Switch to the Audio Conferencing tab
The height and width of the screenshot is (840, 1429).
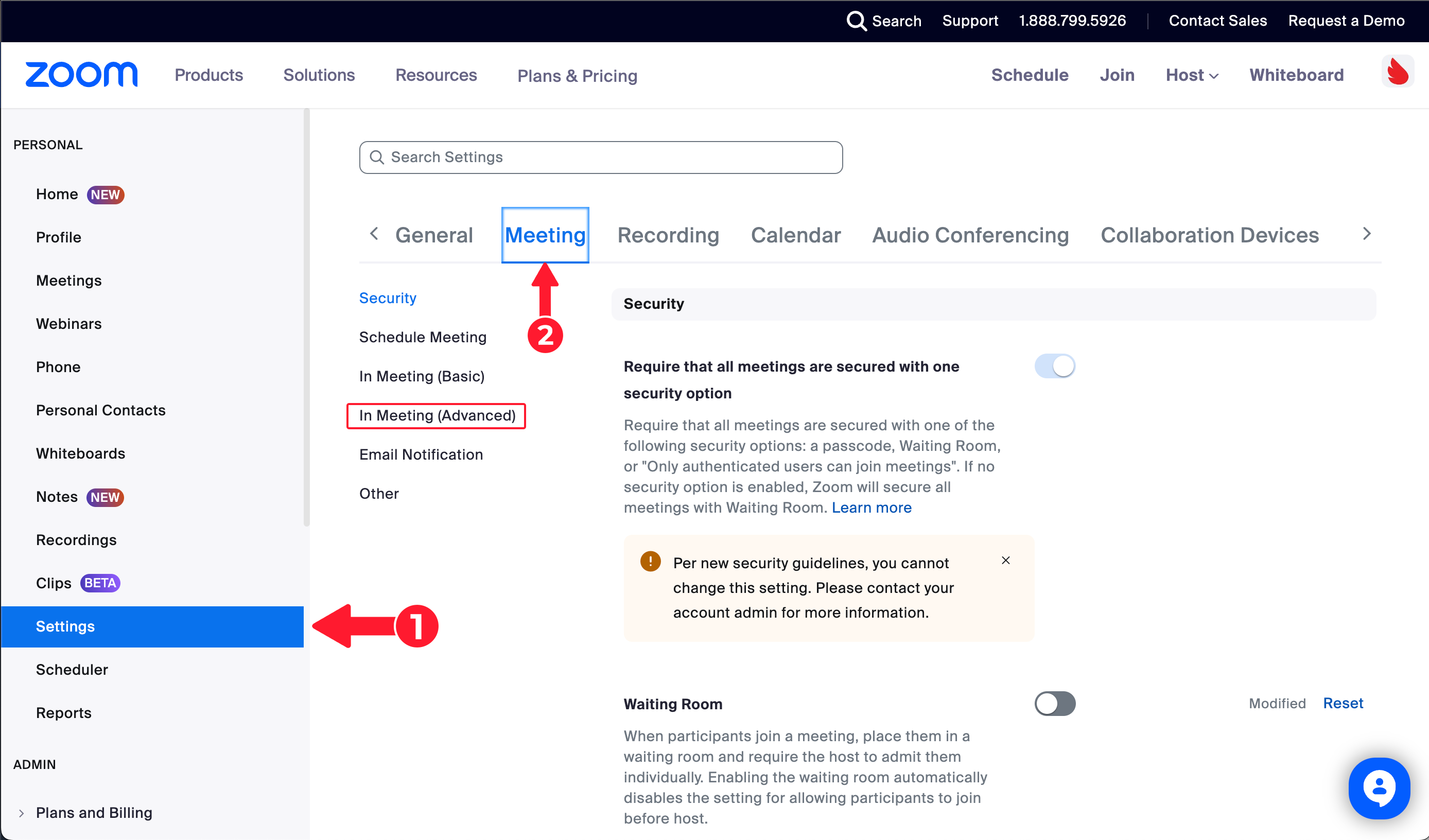970,235
